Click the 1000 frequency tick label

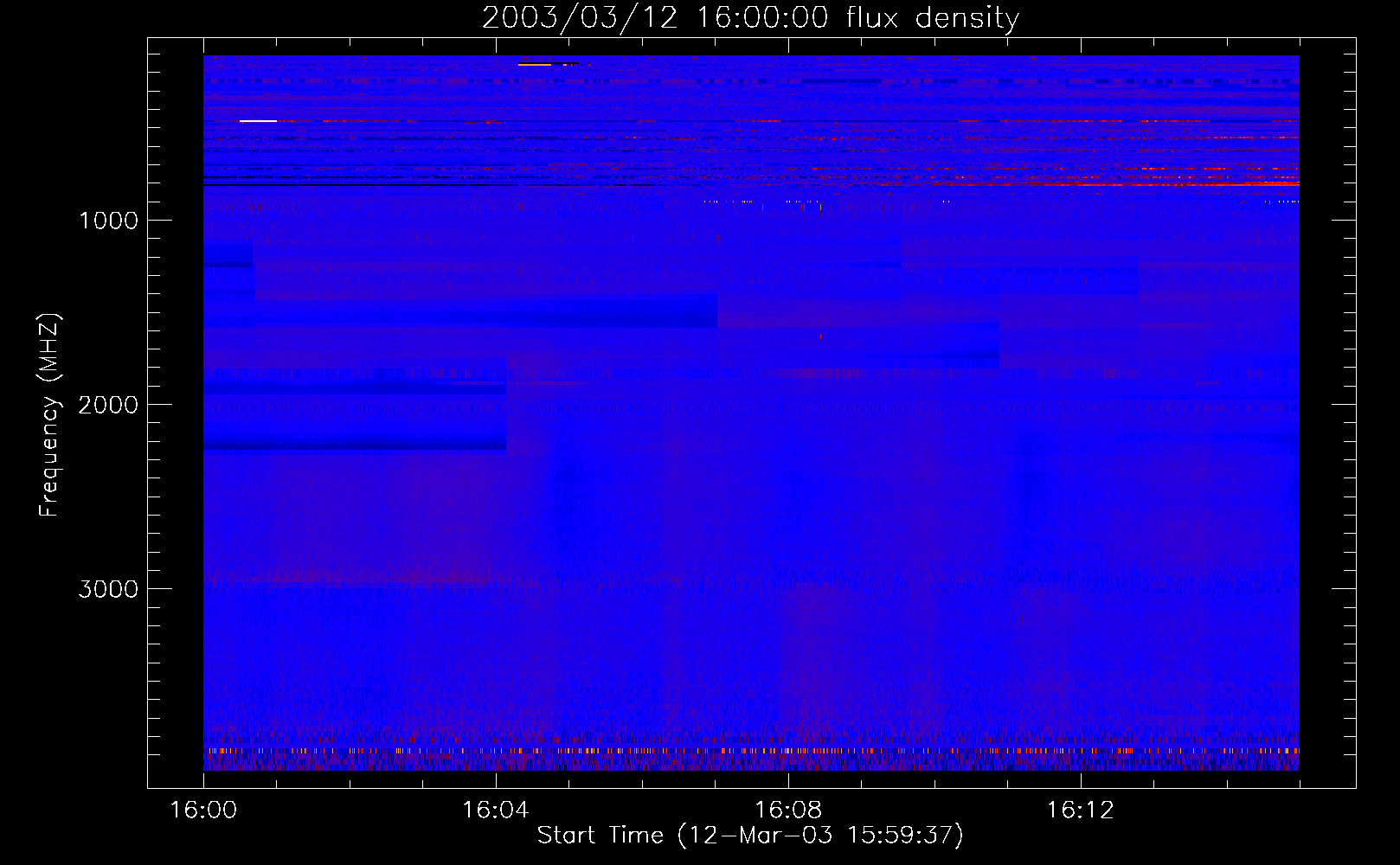(108, 221)
